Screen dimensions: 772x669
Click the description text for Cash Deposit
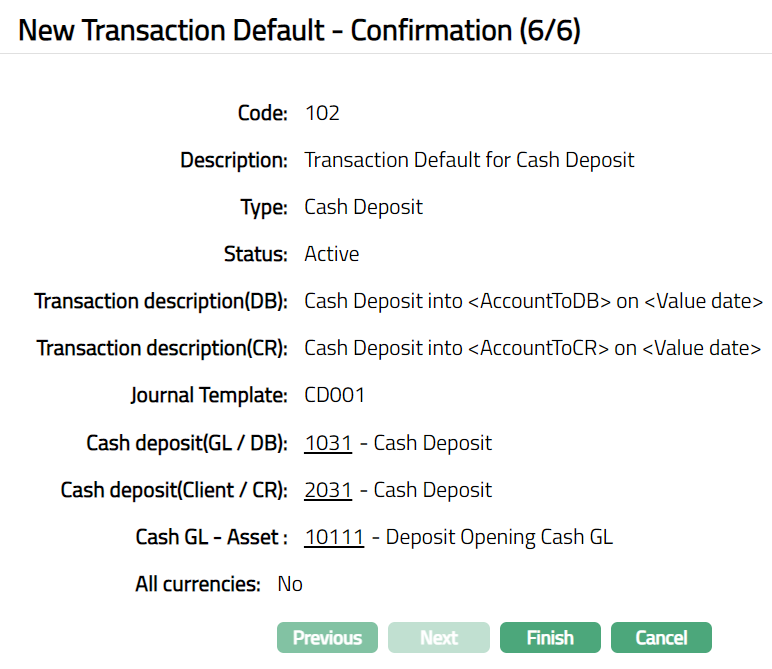[469, 160]
